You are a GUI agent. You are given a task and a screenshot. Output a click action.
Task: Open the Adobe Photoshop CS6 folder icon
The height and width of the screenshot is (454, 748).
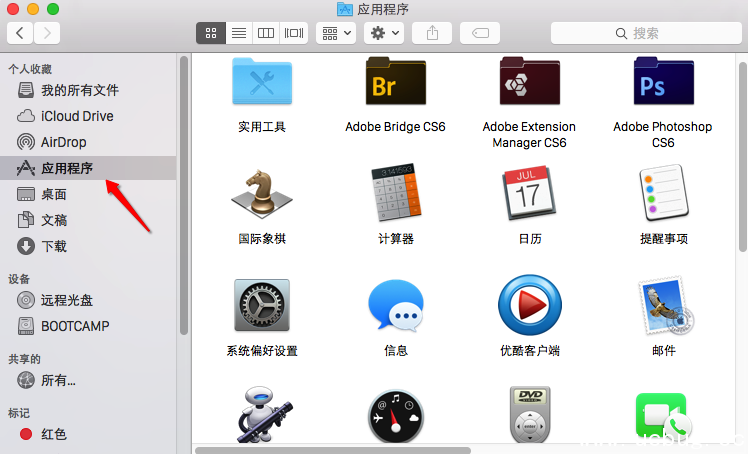pos(664,81)
